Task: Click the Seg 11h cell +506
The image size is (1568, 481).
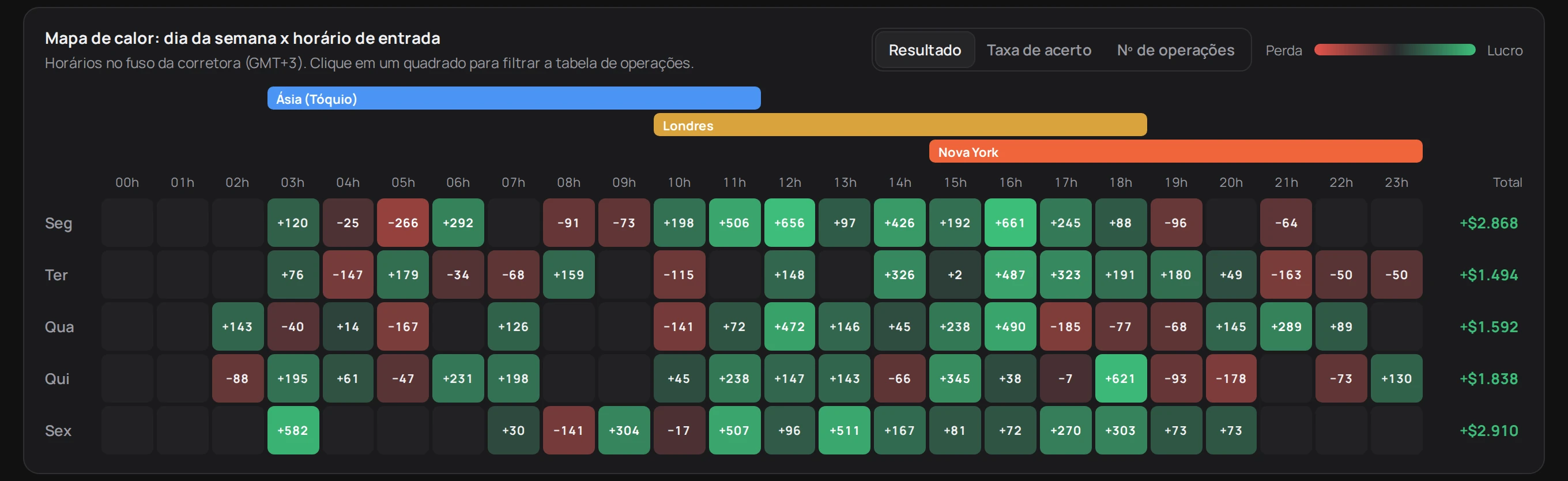Action: (734, 223)
